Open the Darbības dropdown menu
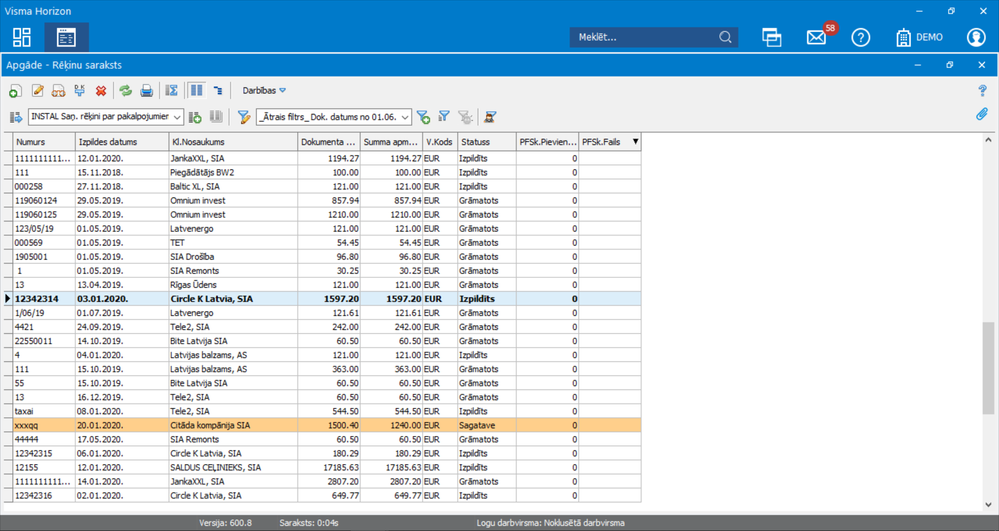 [x=264, y=91]
